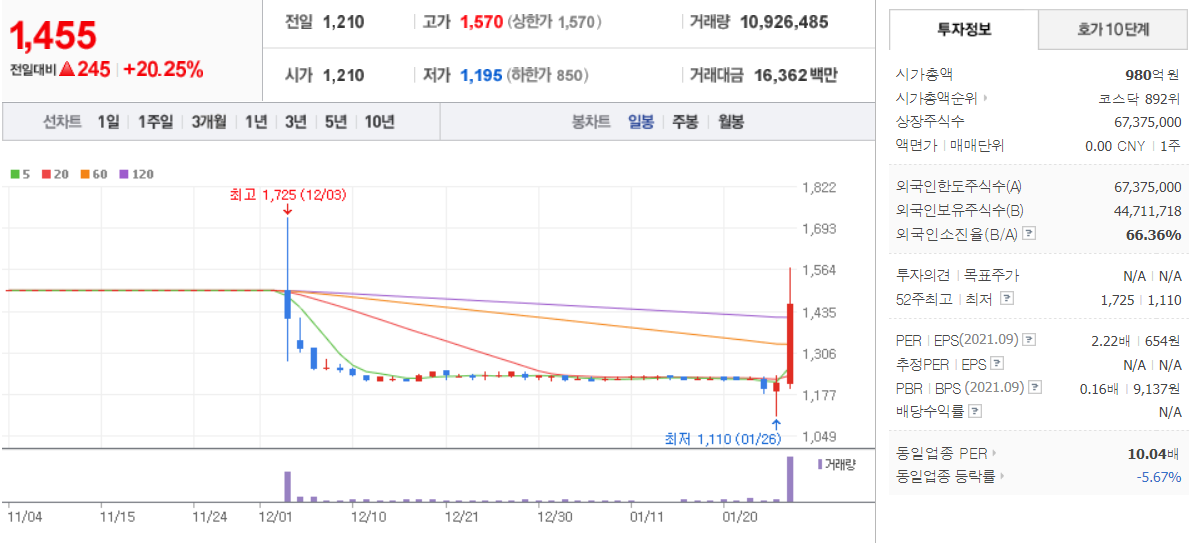Show the 3개월 line chart
The width and height of the screenshot is (1191, 543).
point(209,122)
